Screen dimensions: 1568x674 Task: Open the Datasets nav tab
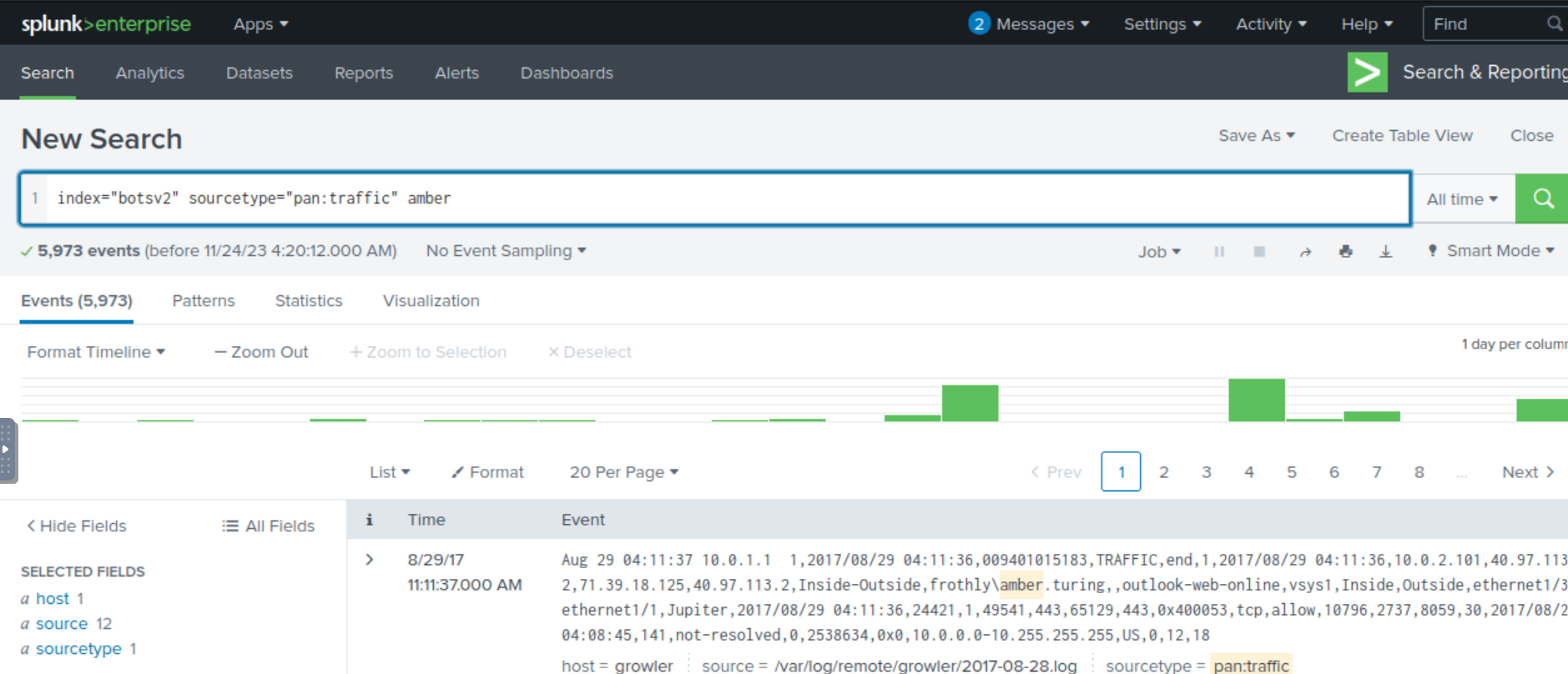260,73
